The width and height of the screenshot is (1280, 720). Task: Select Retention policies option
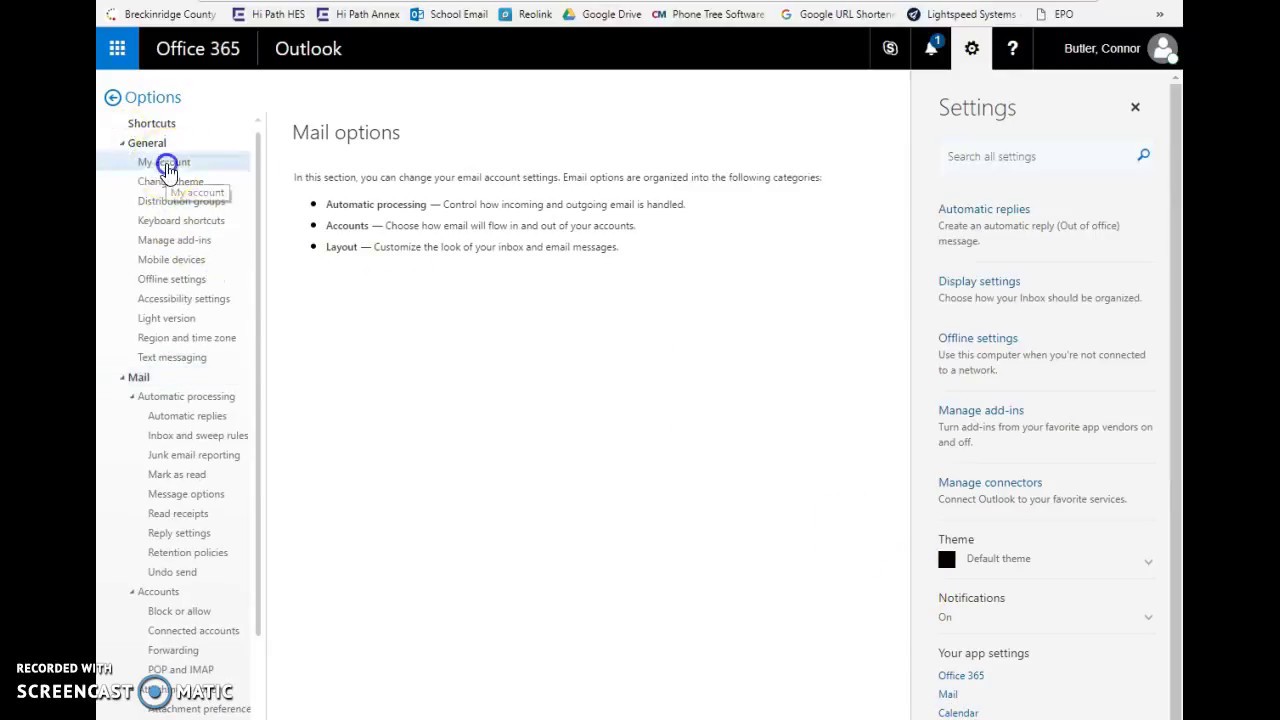coord(188,552)
